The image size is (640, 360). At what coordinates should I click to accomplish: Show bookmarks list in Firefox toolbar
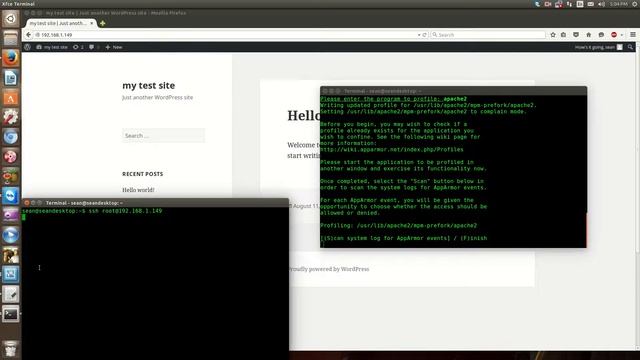564,35
